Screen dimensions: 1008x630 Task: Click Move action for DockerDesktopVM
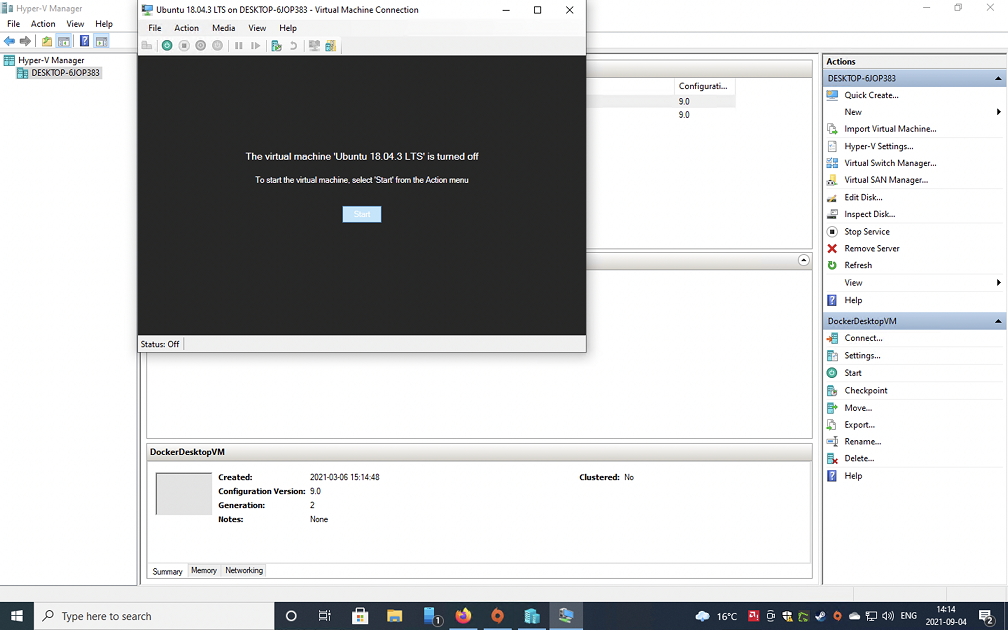pos(858,408)
